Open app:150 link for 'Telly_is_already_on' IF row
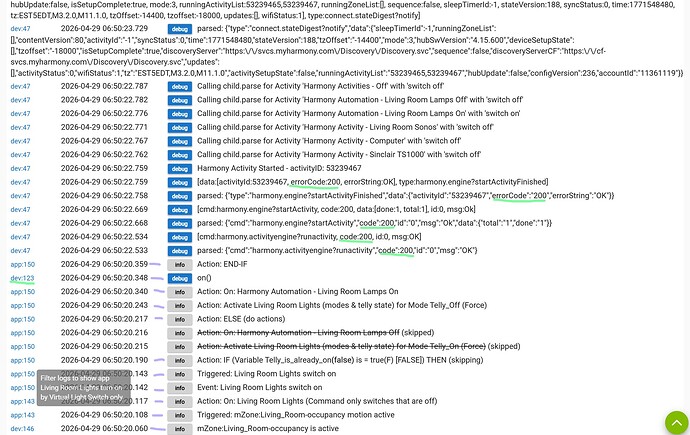 [x=22, y=360]
